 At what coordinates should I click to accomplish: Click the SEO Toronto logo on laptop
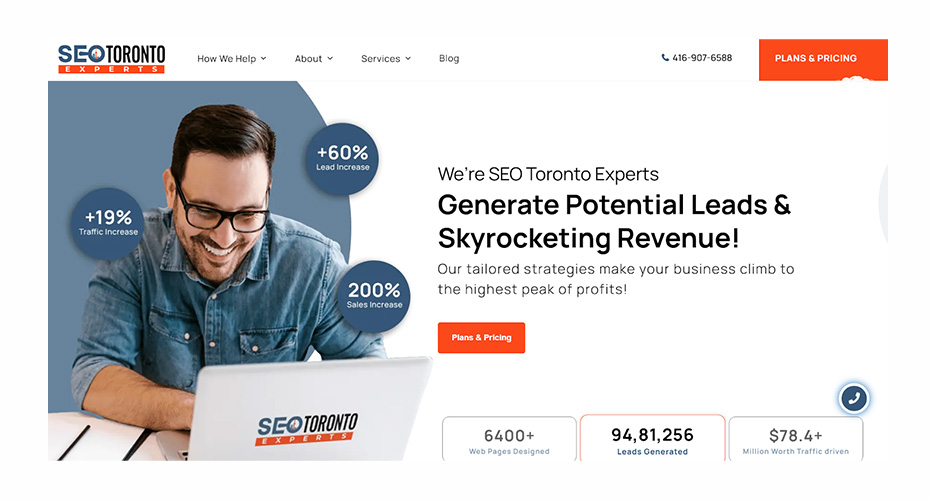pyautogui.click(x=307, y=429)
